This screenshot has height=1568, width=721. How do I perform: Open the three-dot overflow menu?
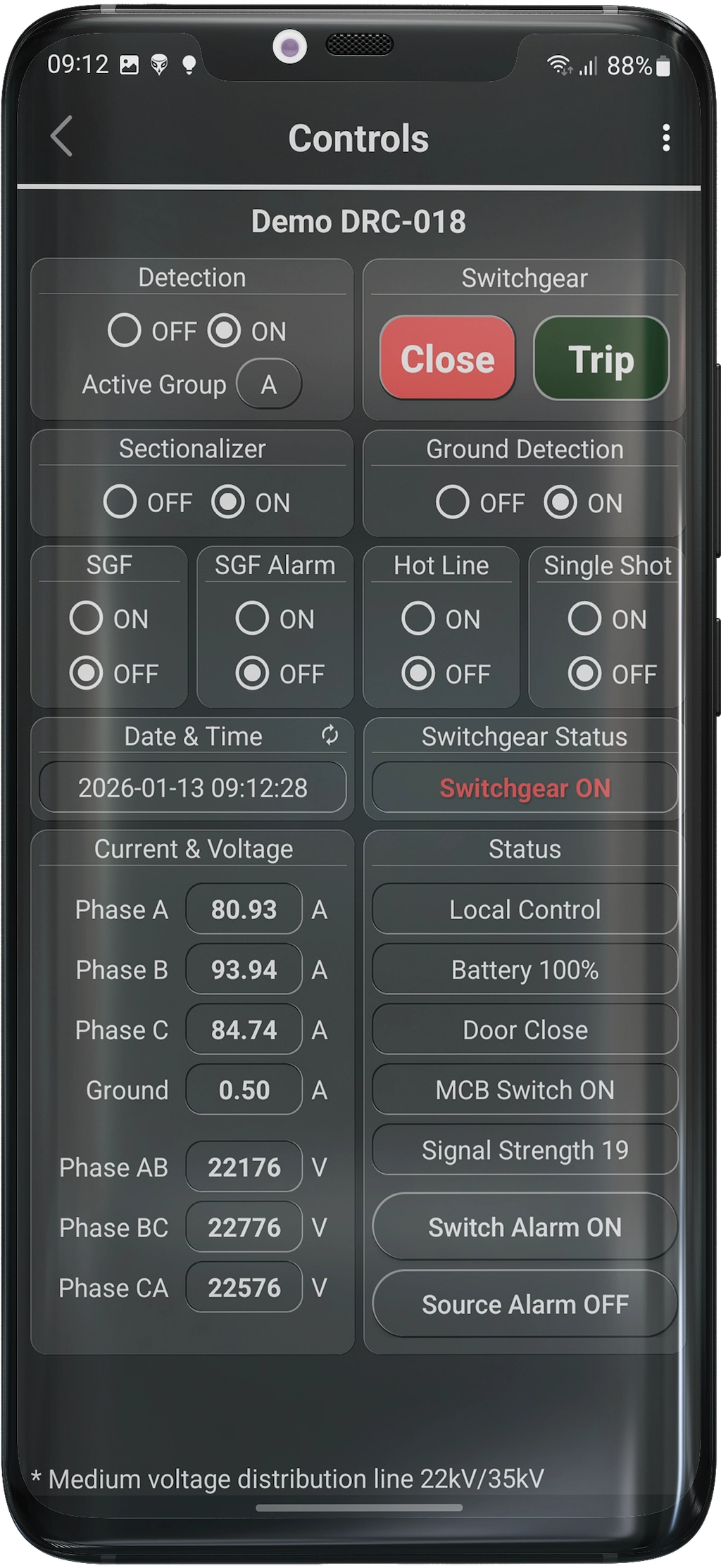(665, 138)
